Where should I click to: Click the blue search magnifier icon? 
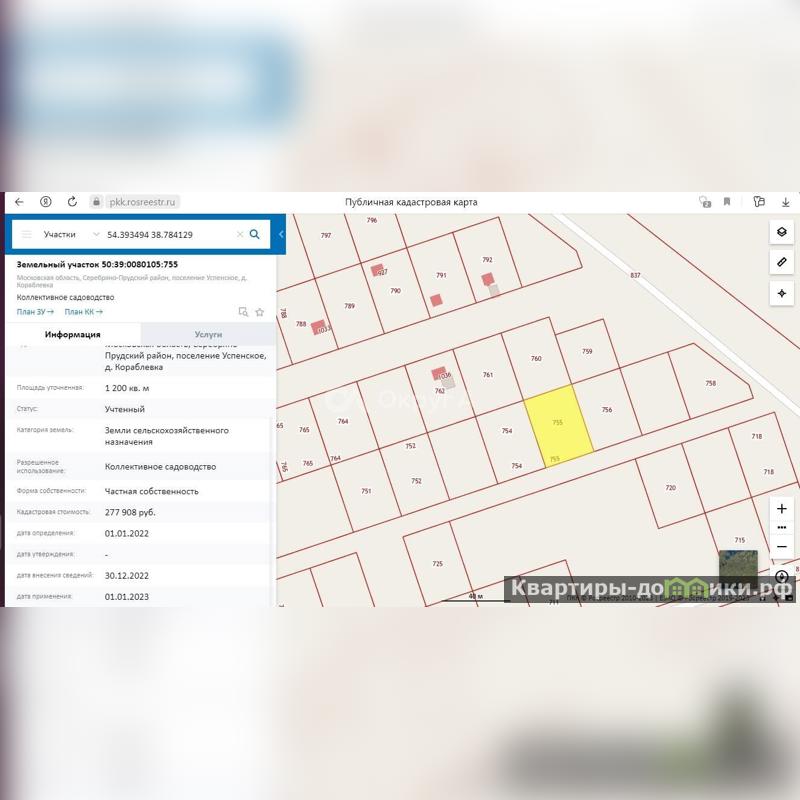click(255, 234)
